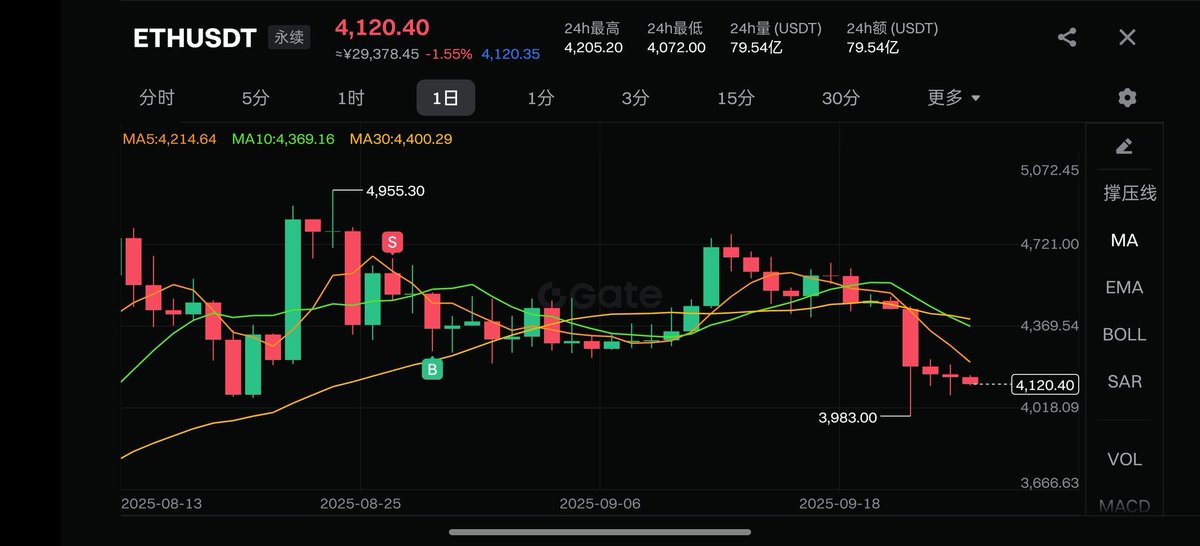Tap the -1.55% change percentage
The width and height of the screenshot is (1200, 546).
coord(449,54)
